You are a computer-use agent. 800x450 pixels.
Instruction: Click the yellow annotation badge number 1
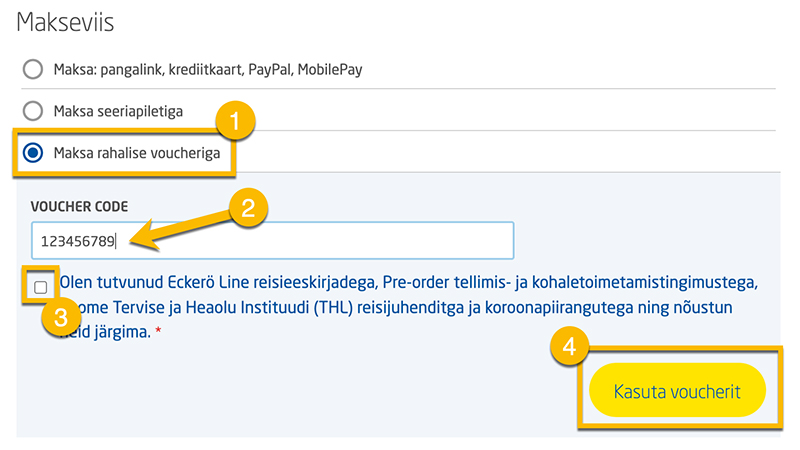point(235,121)
